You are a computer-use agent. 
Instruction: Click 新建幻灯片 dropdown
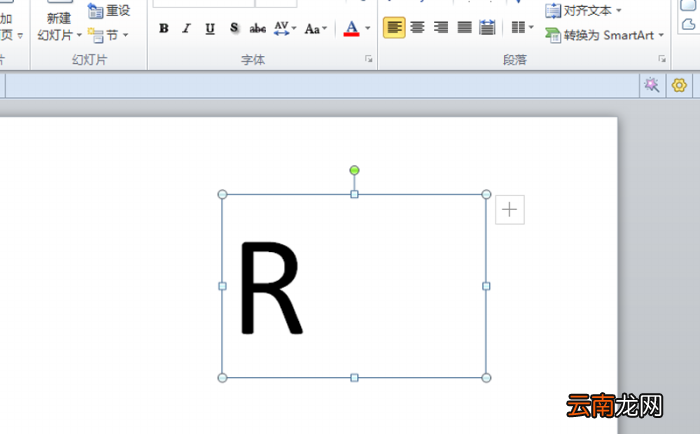click(59, 35)
